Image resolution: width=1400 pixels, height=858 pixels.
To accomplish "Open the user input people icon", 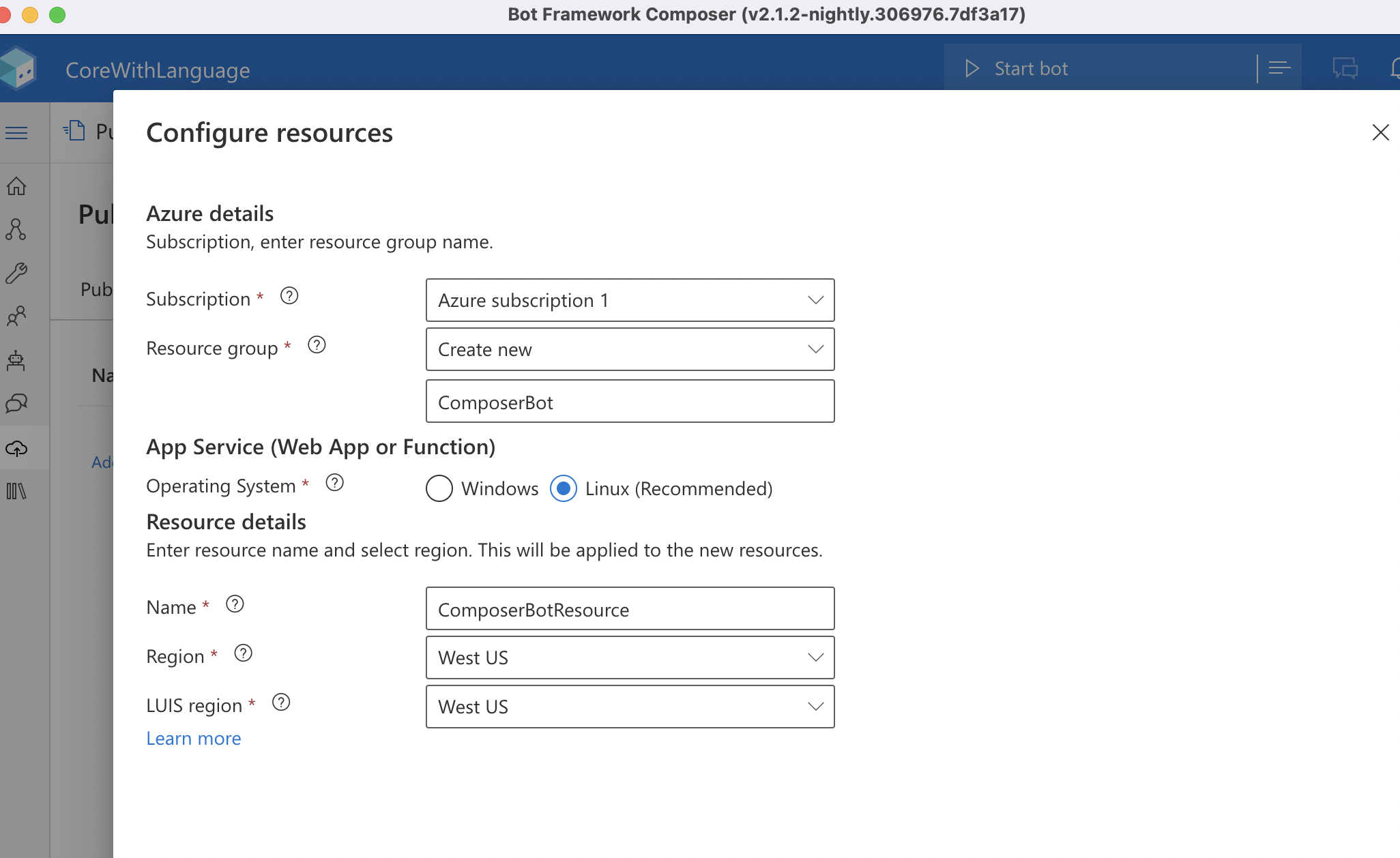I will [x=16, y=316].
